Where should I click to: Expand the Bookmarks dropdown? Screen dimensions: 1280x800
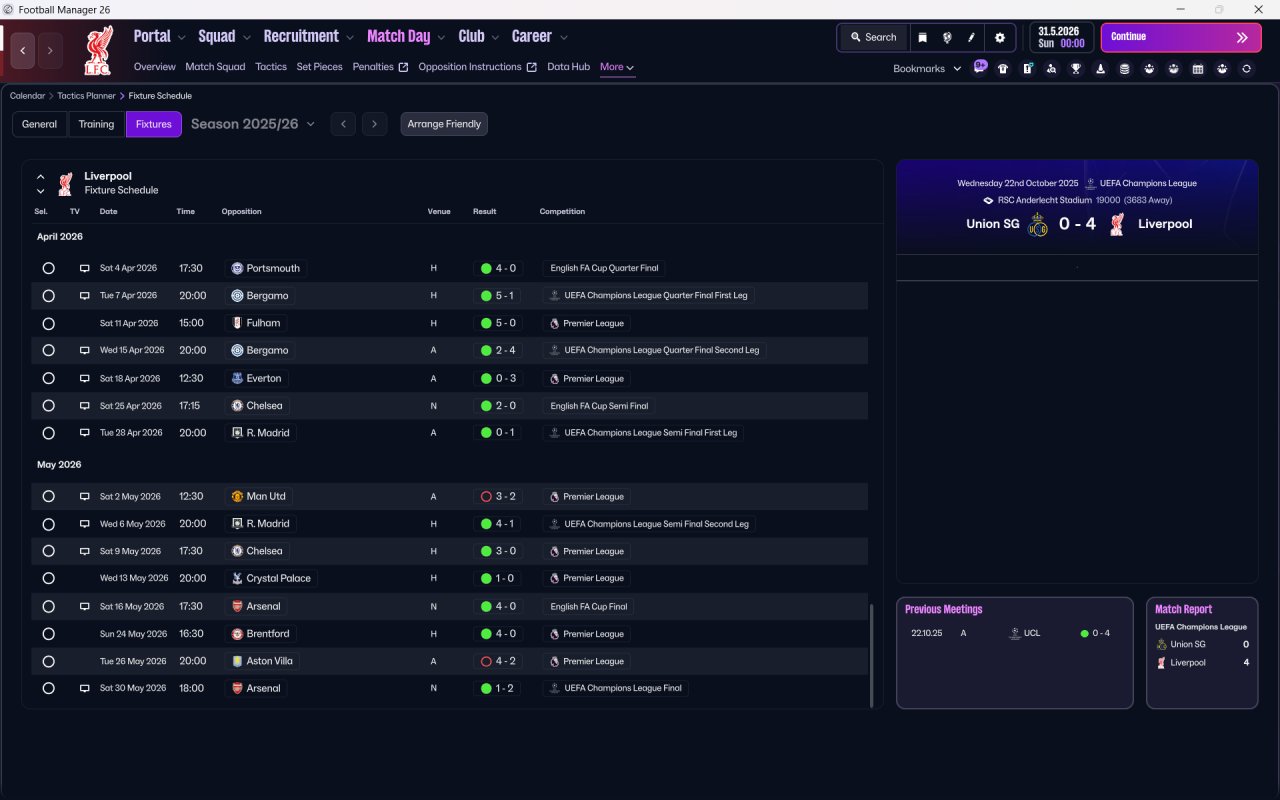(x=927, y=69)
